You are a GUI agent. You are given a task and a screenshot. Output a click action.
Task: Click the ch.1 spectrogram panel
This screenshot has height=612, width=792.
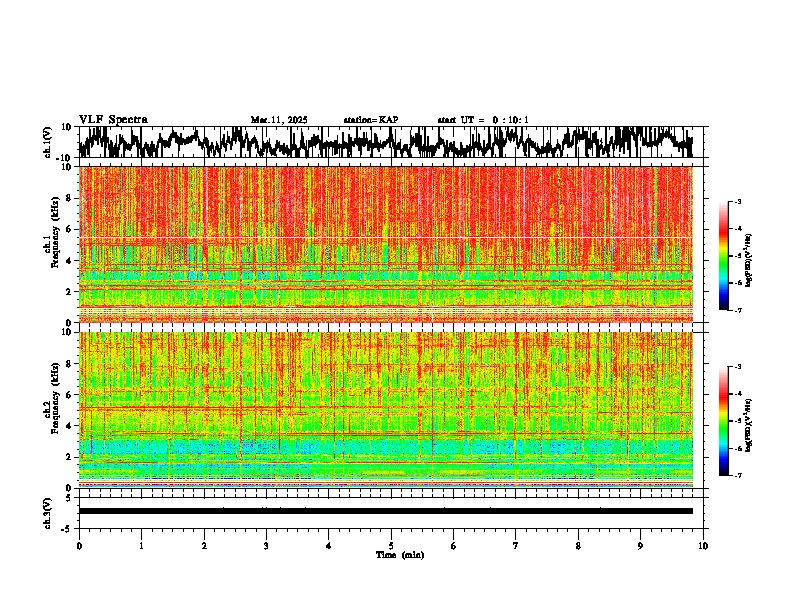tap(385, 244)
